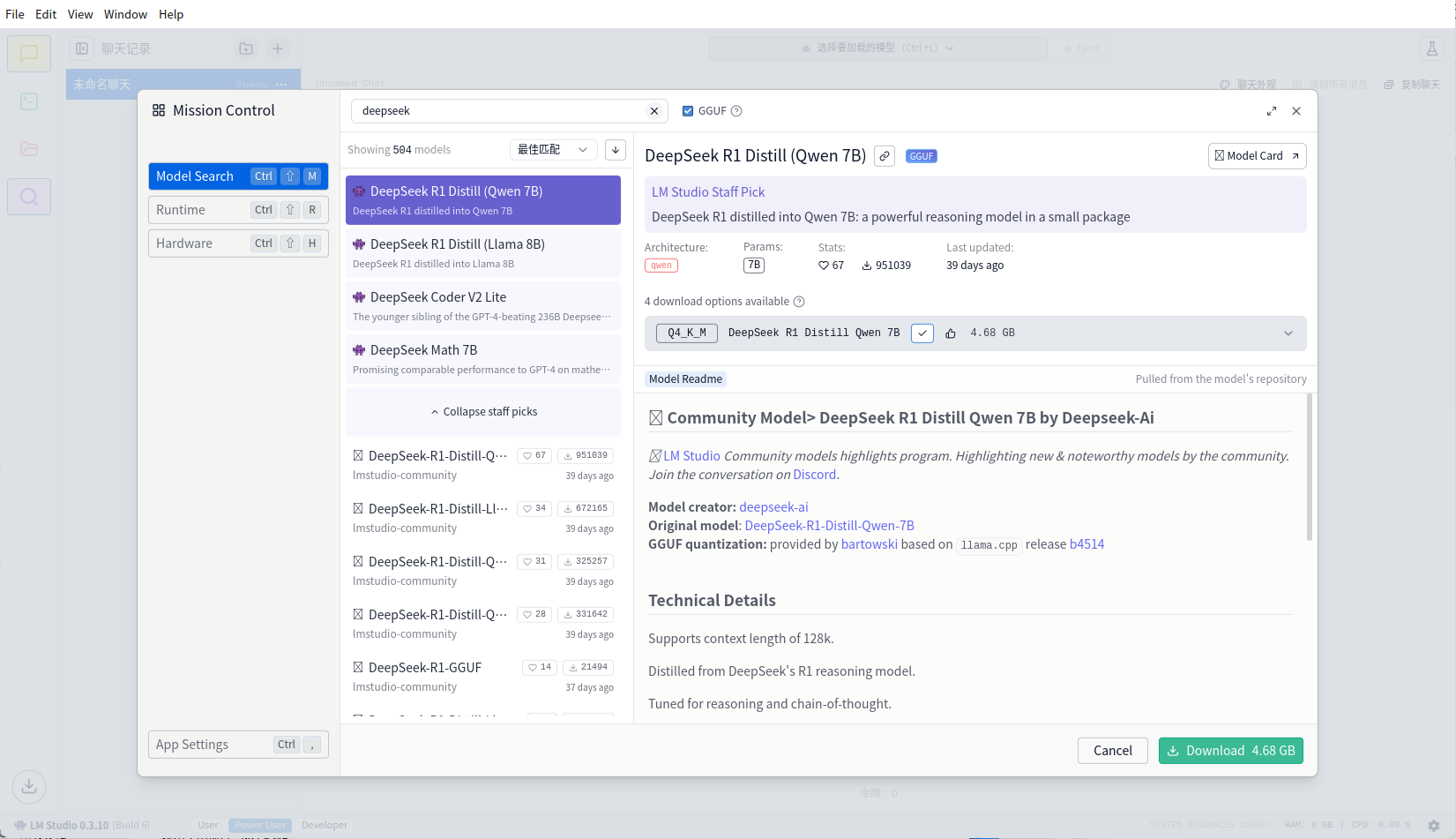Viewport: 1456px width, 839px height.
Task: Open the bartowski link
Action: point(870,544)
